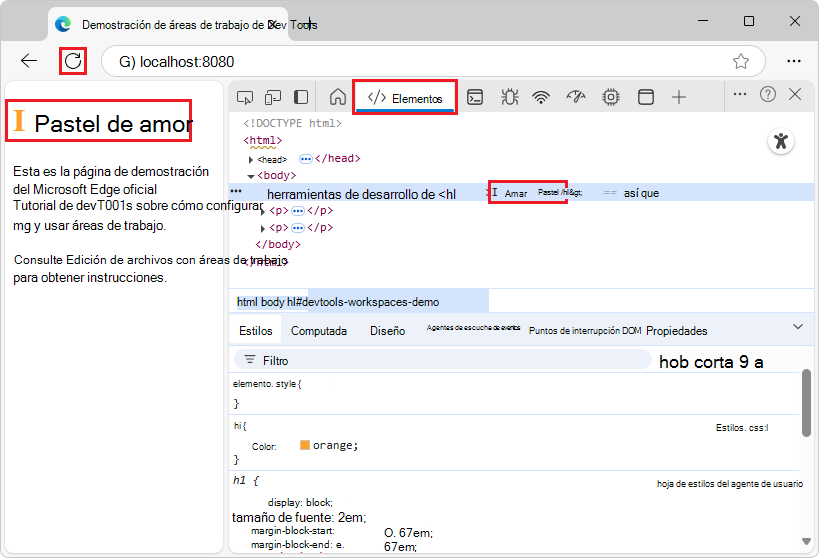Click the tamaño de fuente 2em declaration

coord(299,517)
